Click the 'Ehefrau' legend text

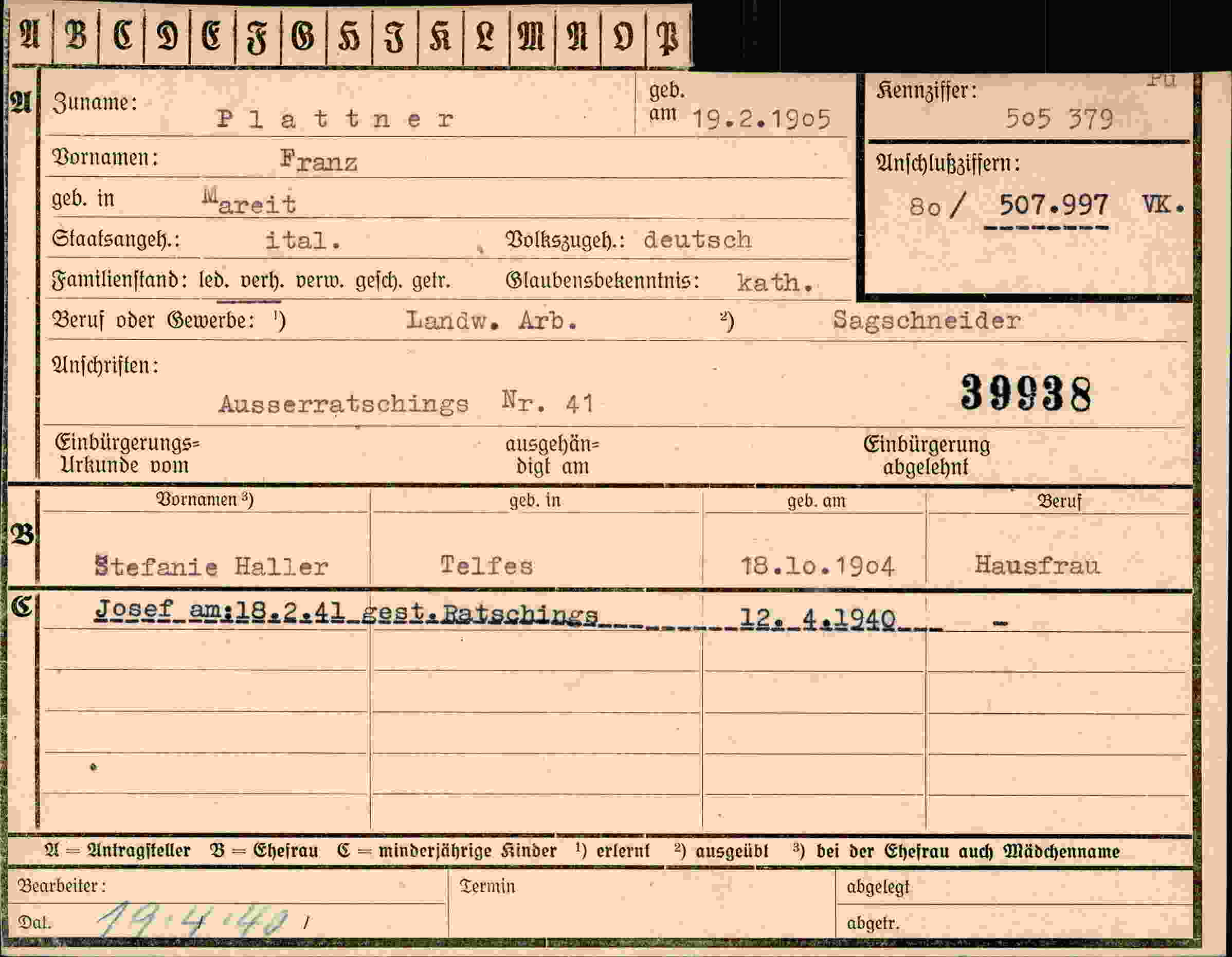285,851
